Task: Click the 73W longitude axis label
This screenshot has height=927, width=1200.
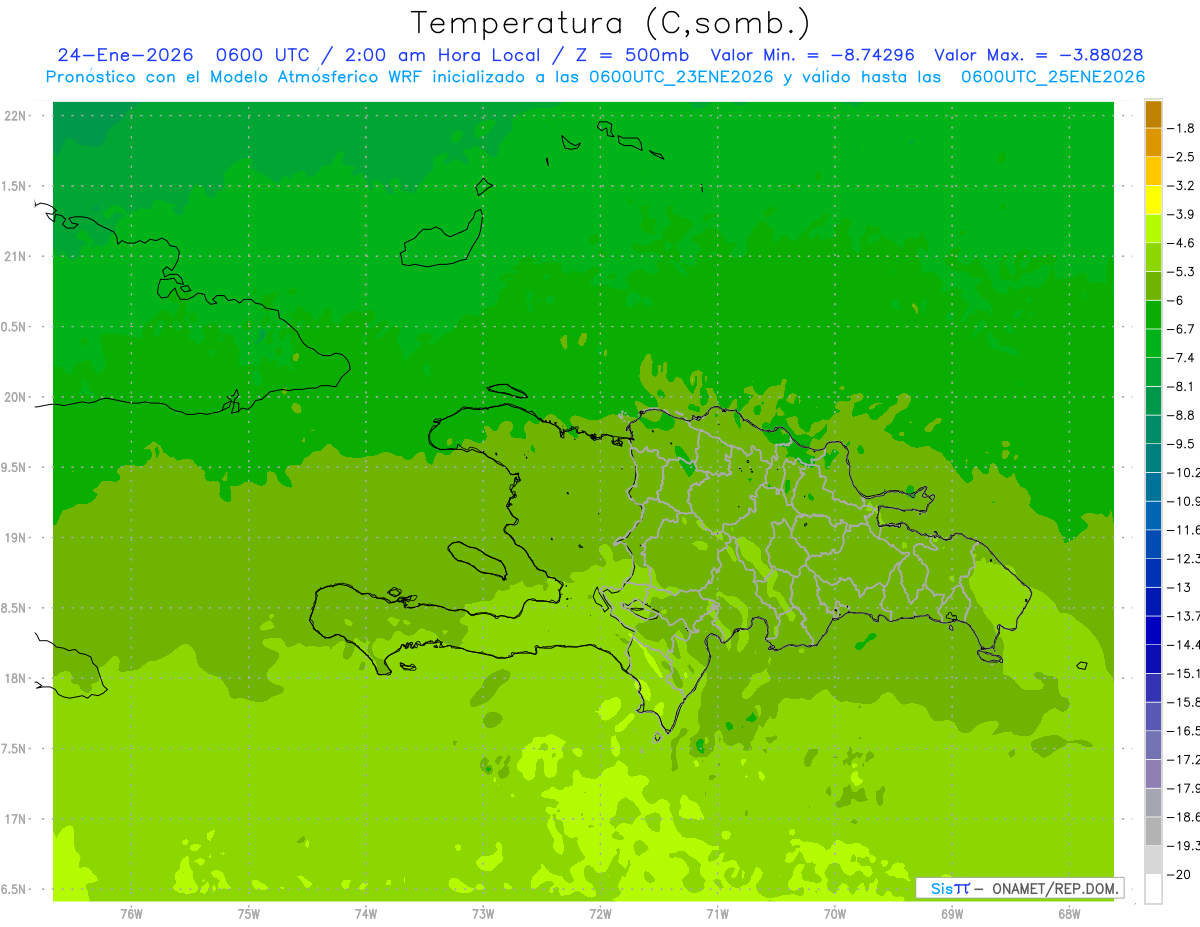Action: (483, 913)
